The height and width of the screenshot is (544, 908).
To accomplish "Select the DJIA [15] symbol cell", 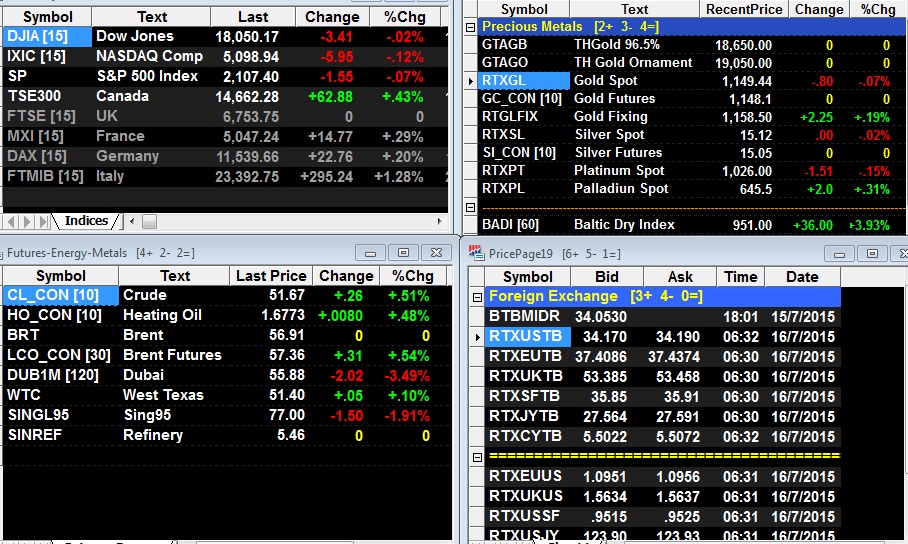I will coord(47,36).
